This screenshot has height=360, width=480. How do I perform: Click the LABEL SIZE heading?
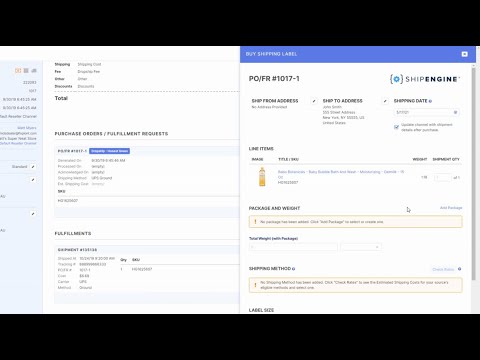[x=261, y=310]
